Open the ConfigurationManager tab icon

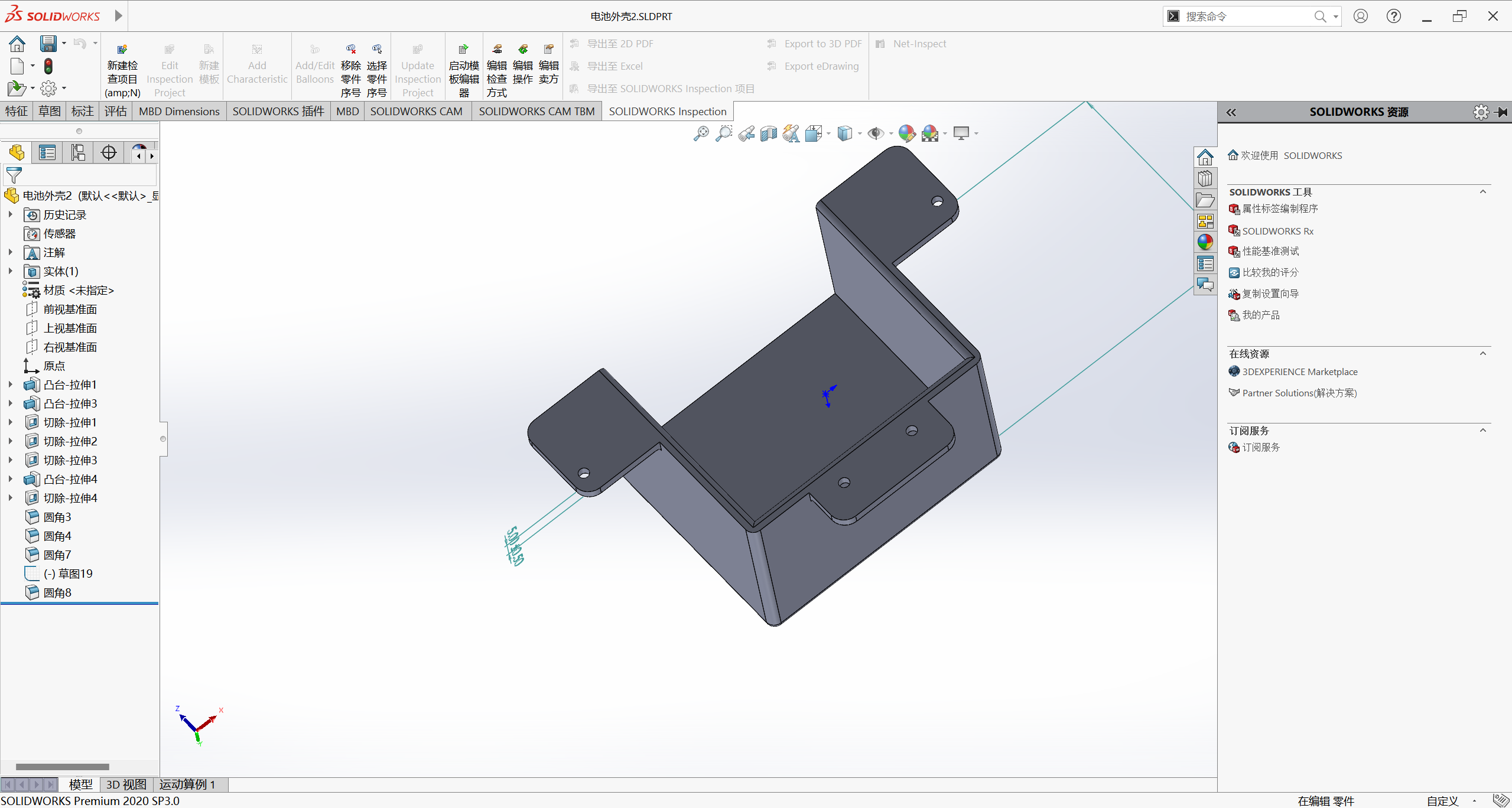pyautogui.click(x=78, y=153)
